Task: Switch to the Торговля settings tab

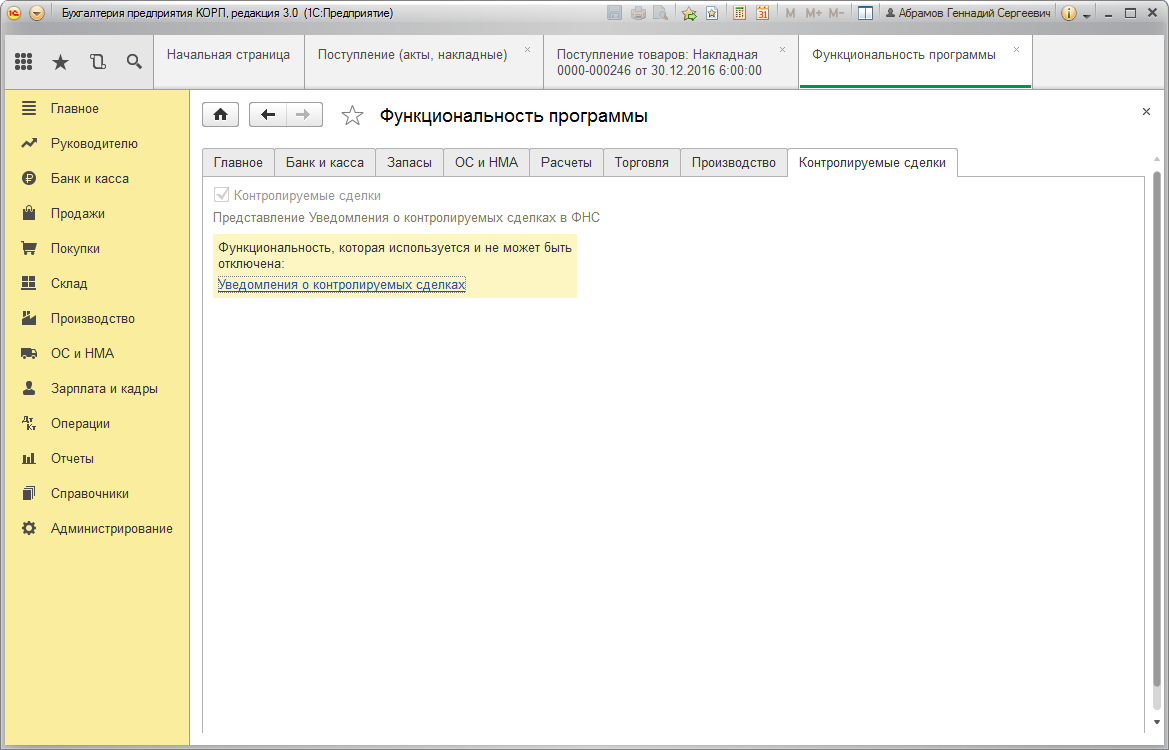Action: 641,163
